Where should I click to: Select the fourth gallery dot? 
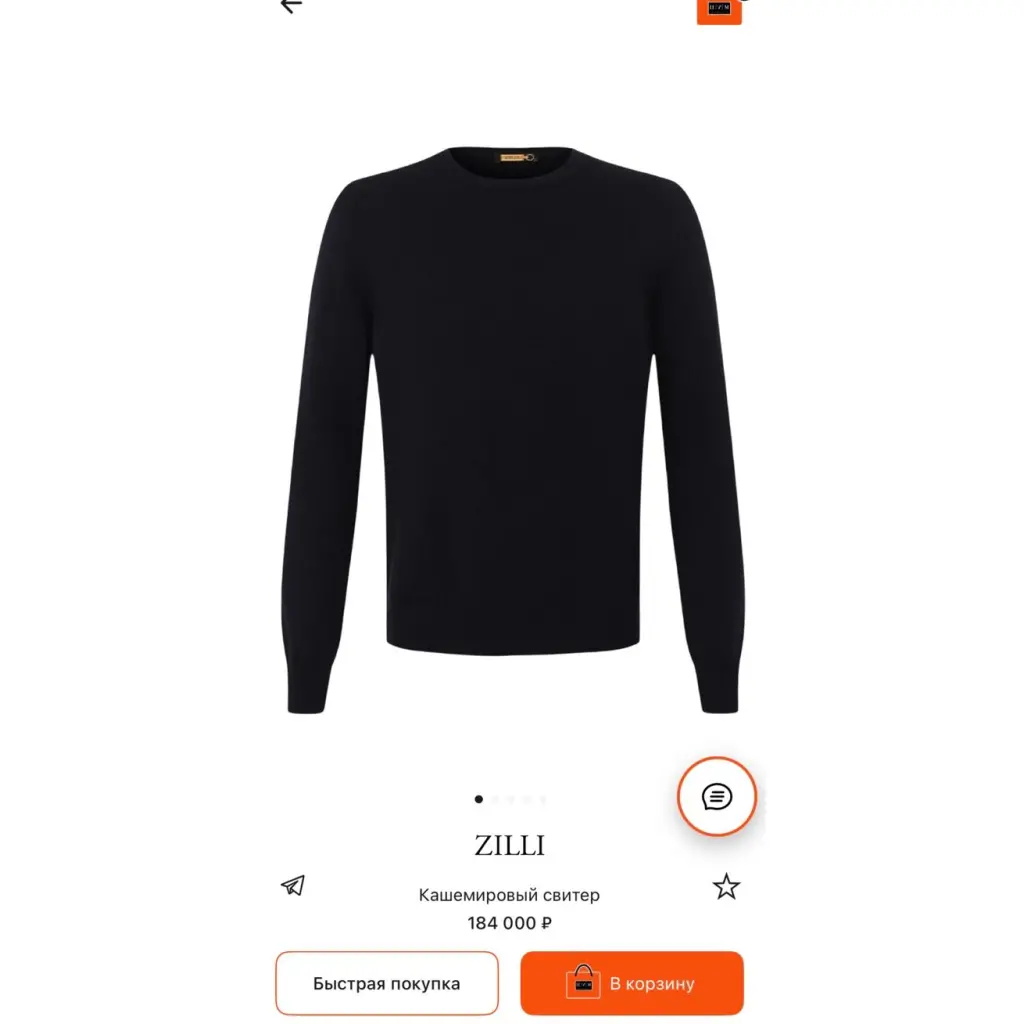527,799
